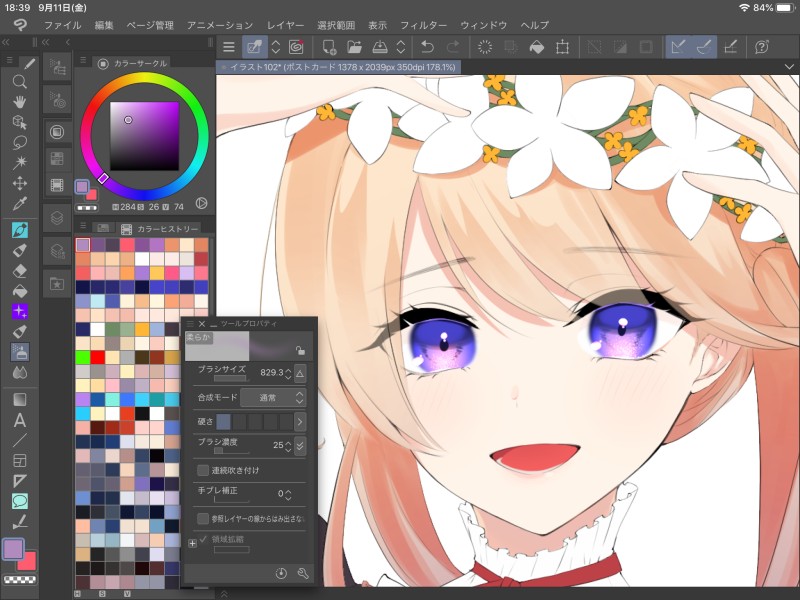Open brush density dynamics double-chevron button
This screenshot has width=800, height=600.
300,445
